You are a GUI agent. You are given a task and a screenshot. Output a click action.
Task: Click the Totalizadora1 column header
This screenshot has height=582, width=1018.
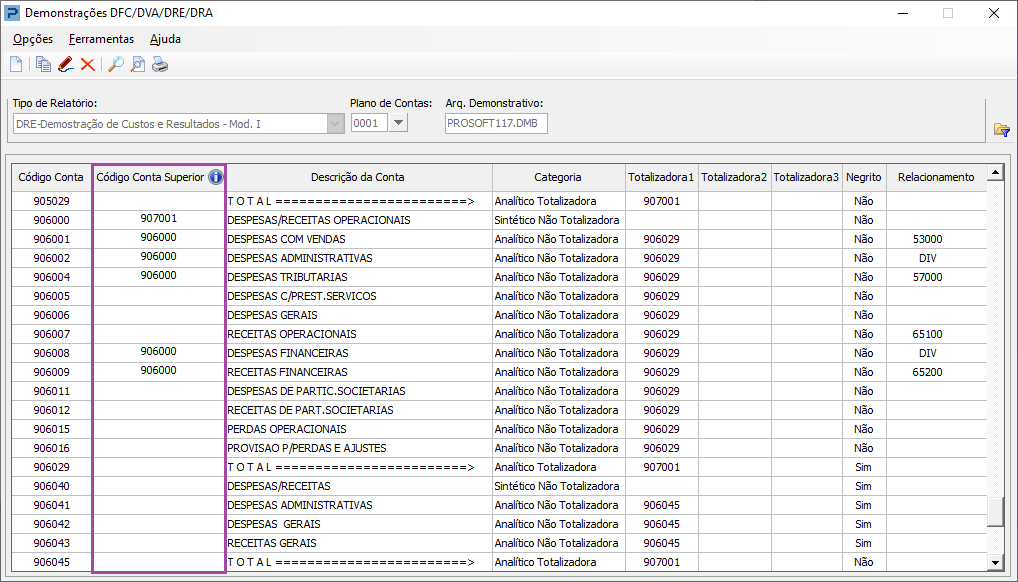coord(661,177)
